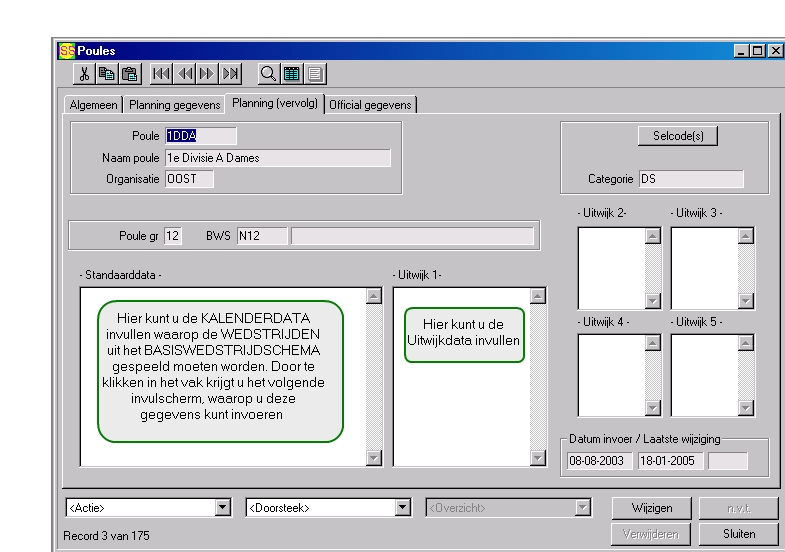
Task: Open the <Actie> dropdown
Action: 223,508
